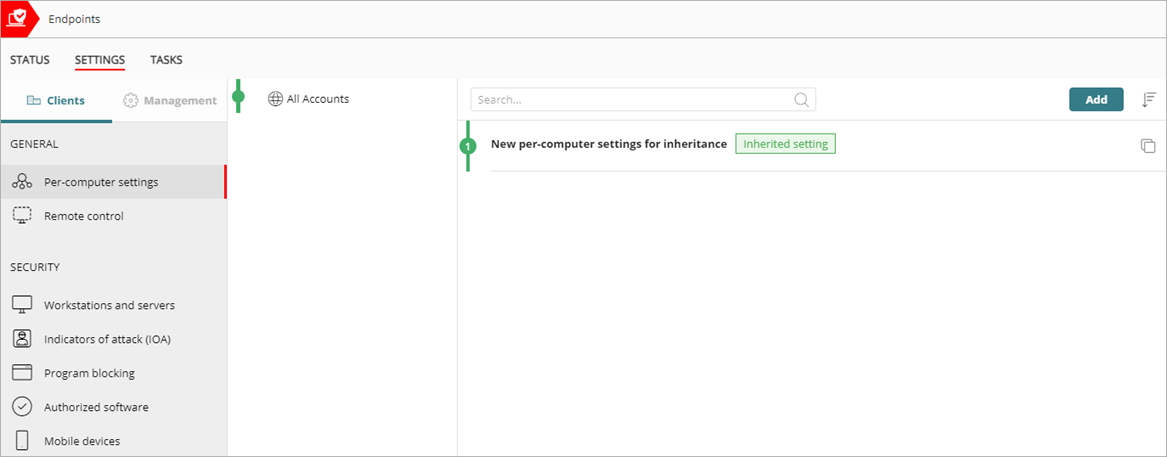Click the Program blocking window icon

pyautogui.click(x=22, y=373)
